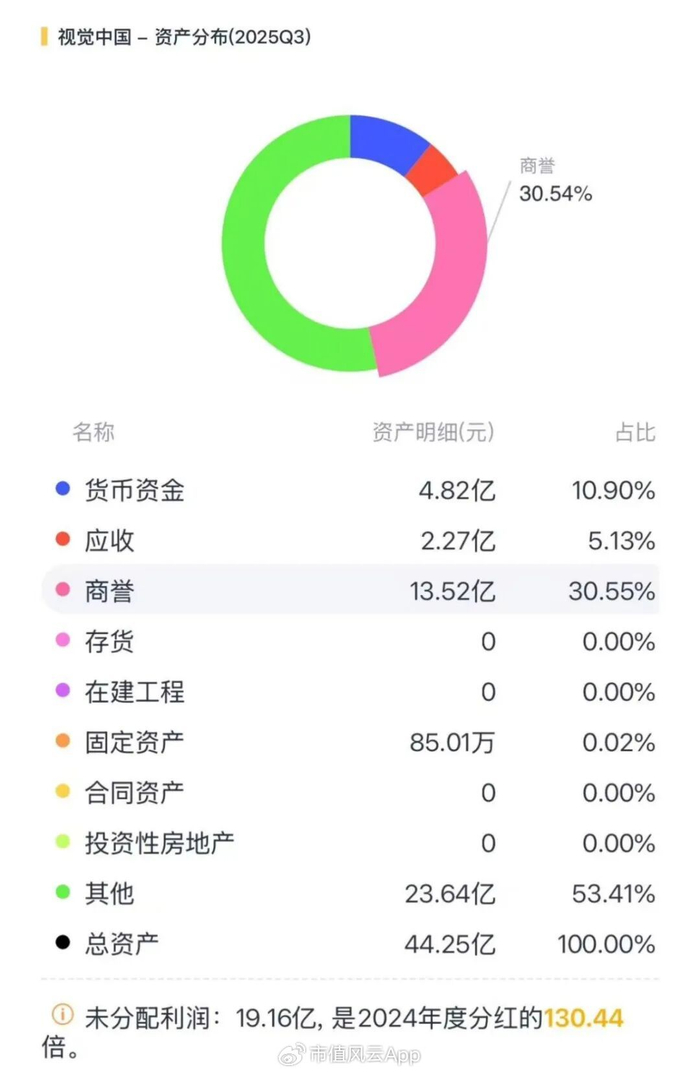Select the blue 货币资金 donut chart segment
Image resolution: width=700 pixels, height=1073 pixels.
point(385,140)
